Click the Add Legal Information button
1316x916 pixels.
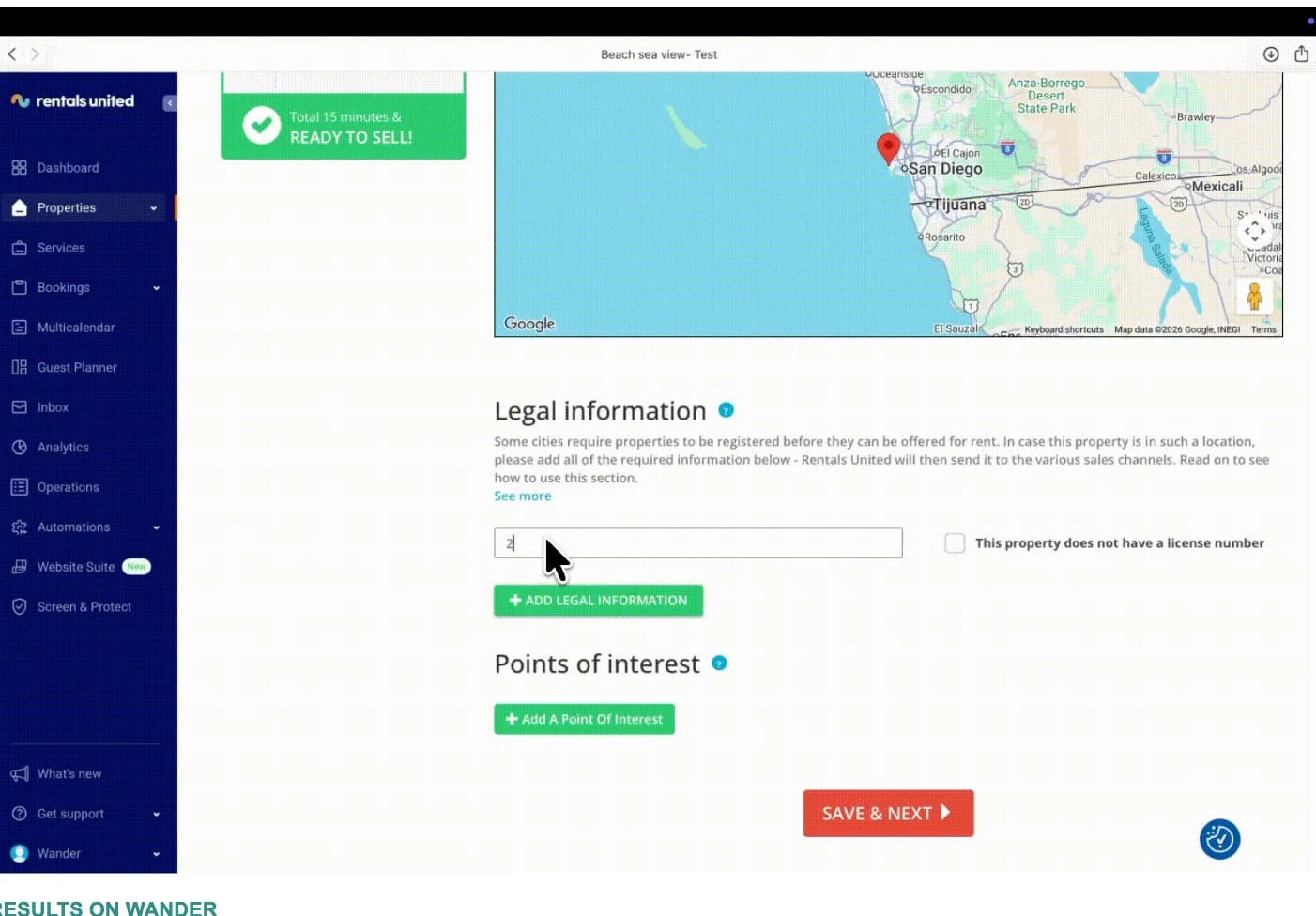599,601
